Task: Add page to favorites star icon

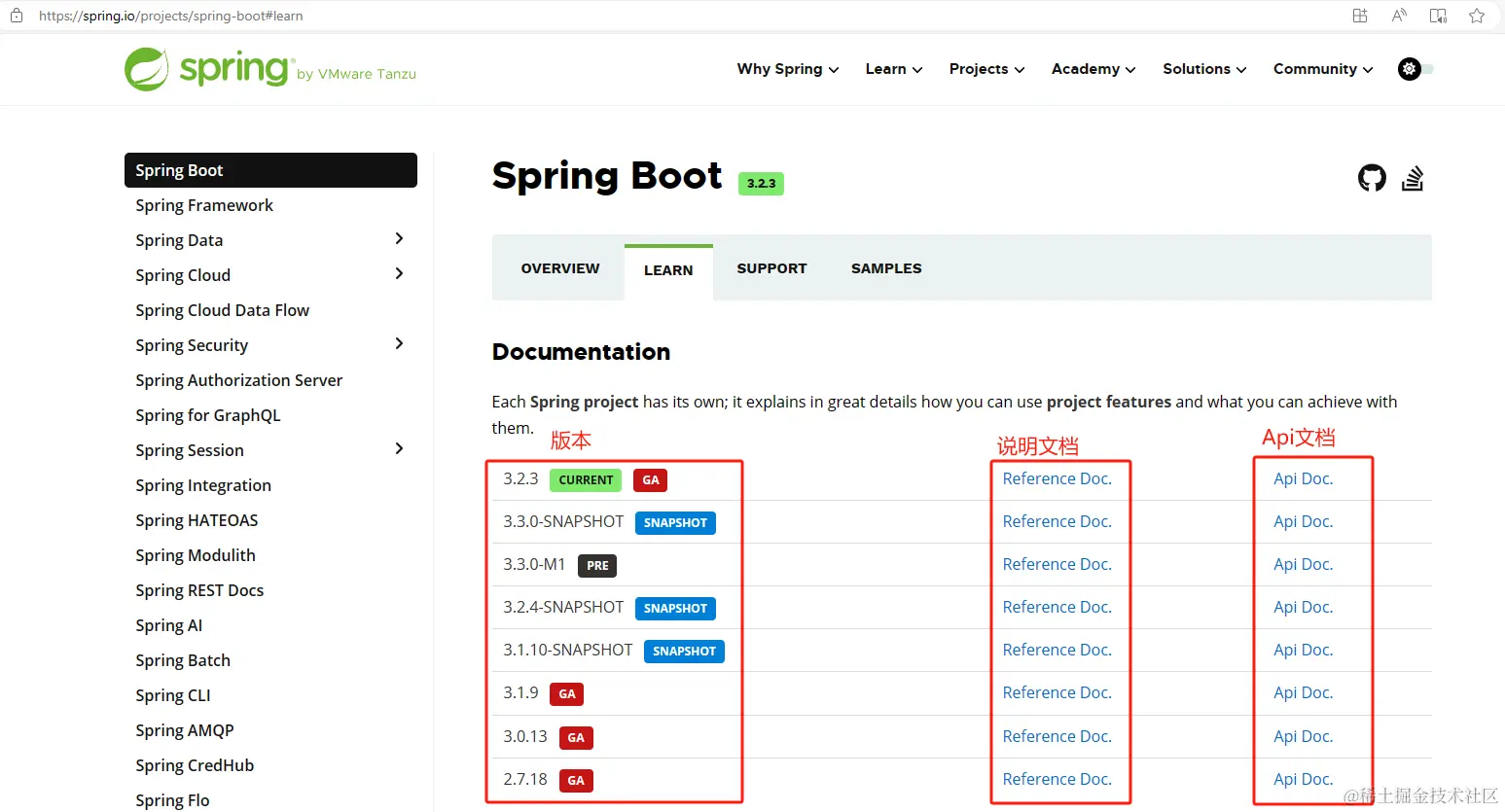Action: (x=1477, y=16)
